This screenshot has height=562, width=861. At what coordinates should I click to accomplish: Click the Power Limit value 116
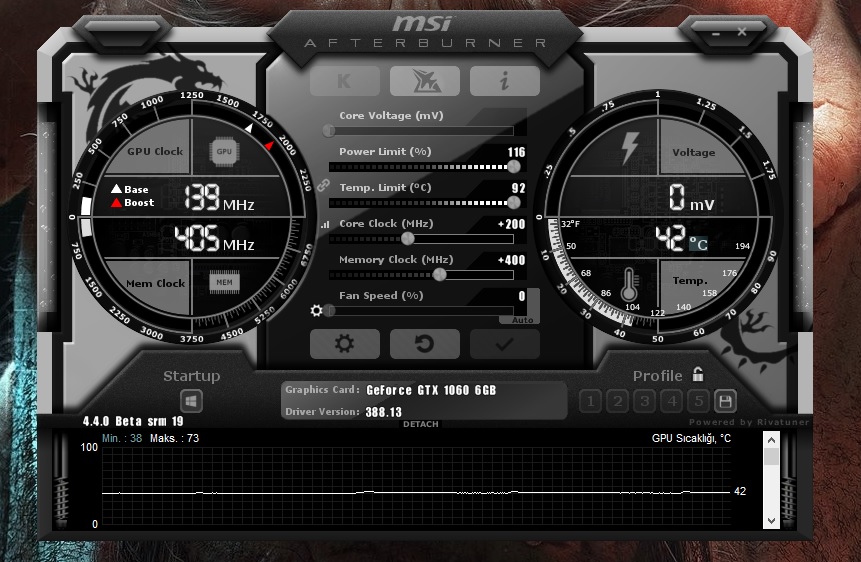(516, 152)
